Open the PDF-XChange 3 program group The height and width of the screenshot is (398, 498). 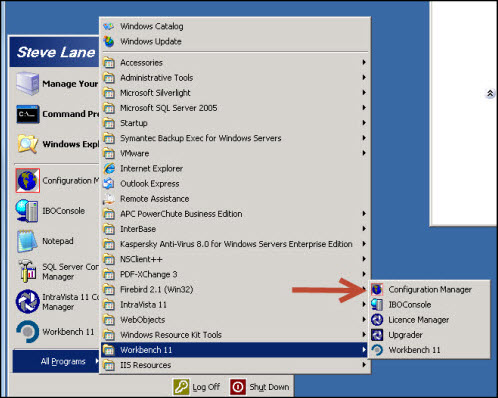pyautogui.click(x=235, y=274)
